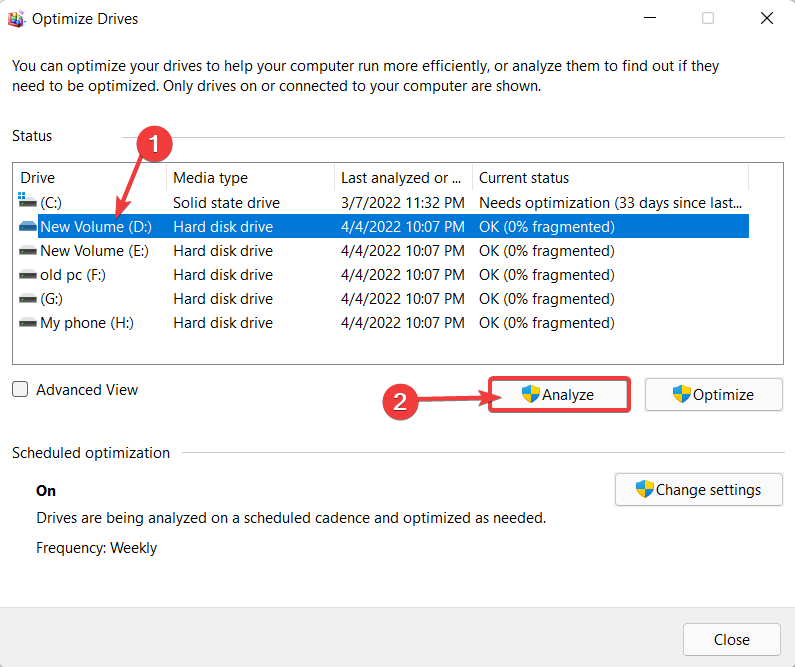Click the My phone (H:) drive icon
Screen dimensions: 795x667
[27, 323]
